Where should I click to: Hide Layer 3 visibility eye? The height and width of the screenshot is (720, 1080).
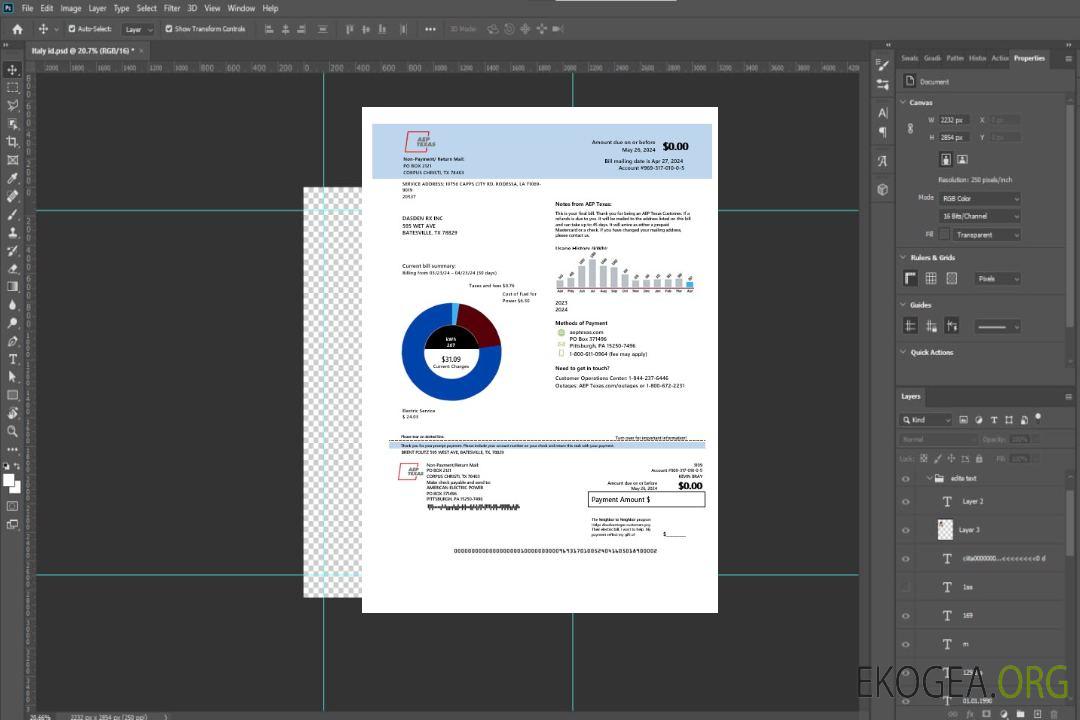point(906,531)
